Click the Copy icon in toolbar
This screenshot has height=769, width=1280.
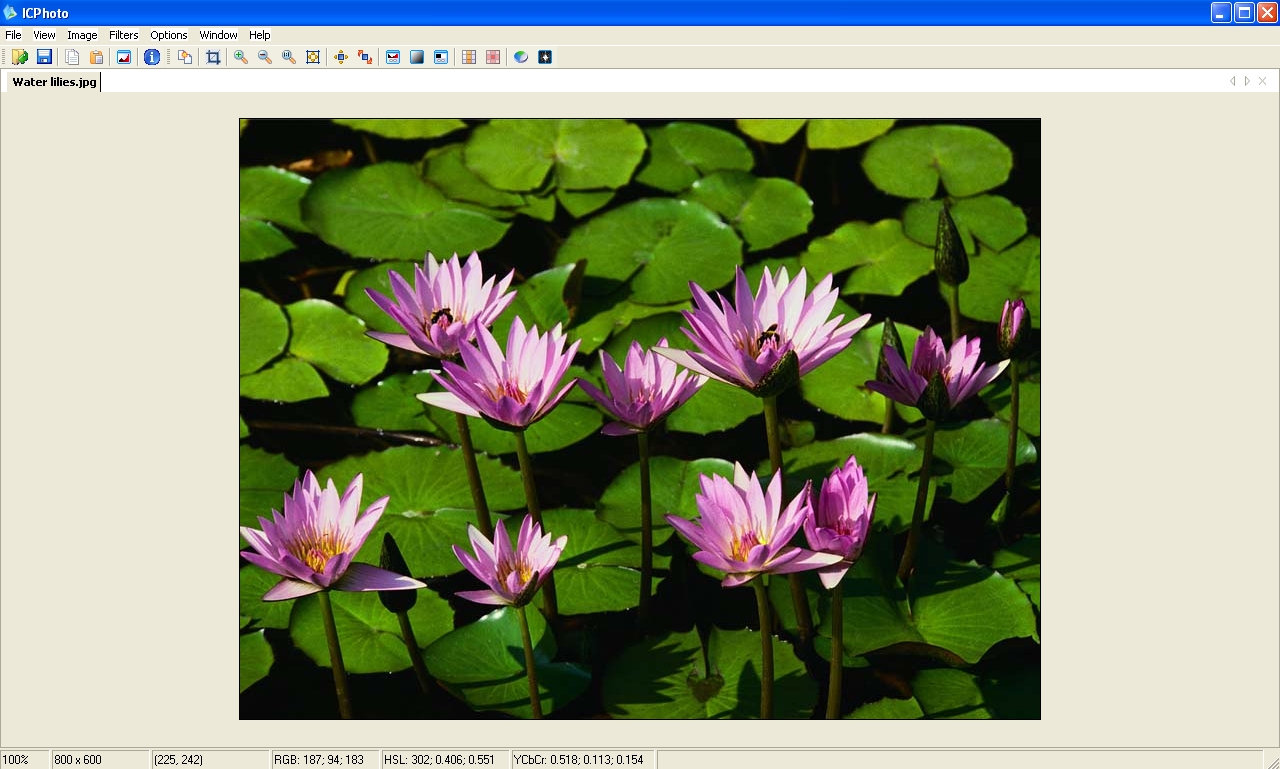point(72,57)
